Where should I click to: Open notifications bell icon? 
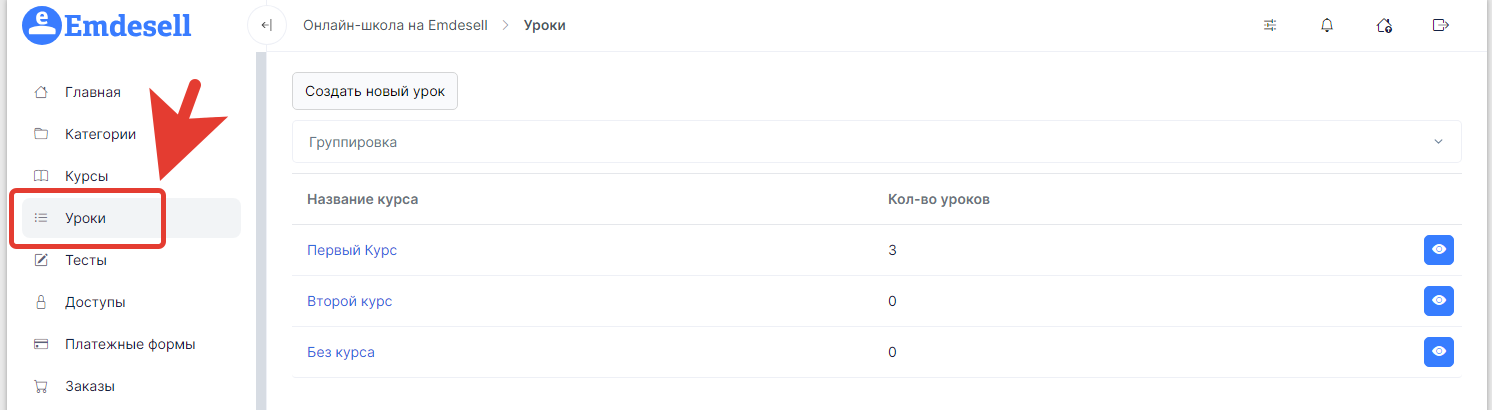tap(1327, 25)
